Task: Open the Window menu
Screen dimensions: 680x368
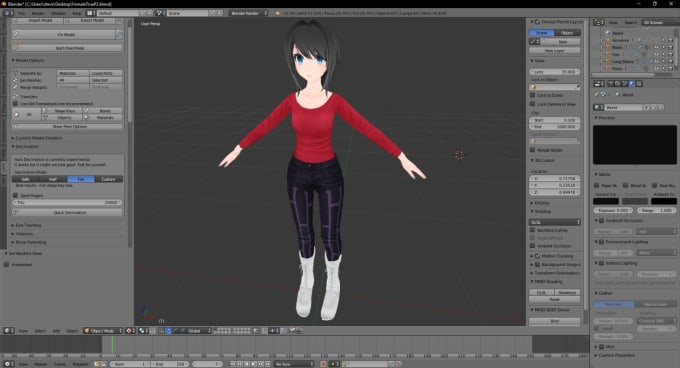Action: [59, 13]
